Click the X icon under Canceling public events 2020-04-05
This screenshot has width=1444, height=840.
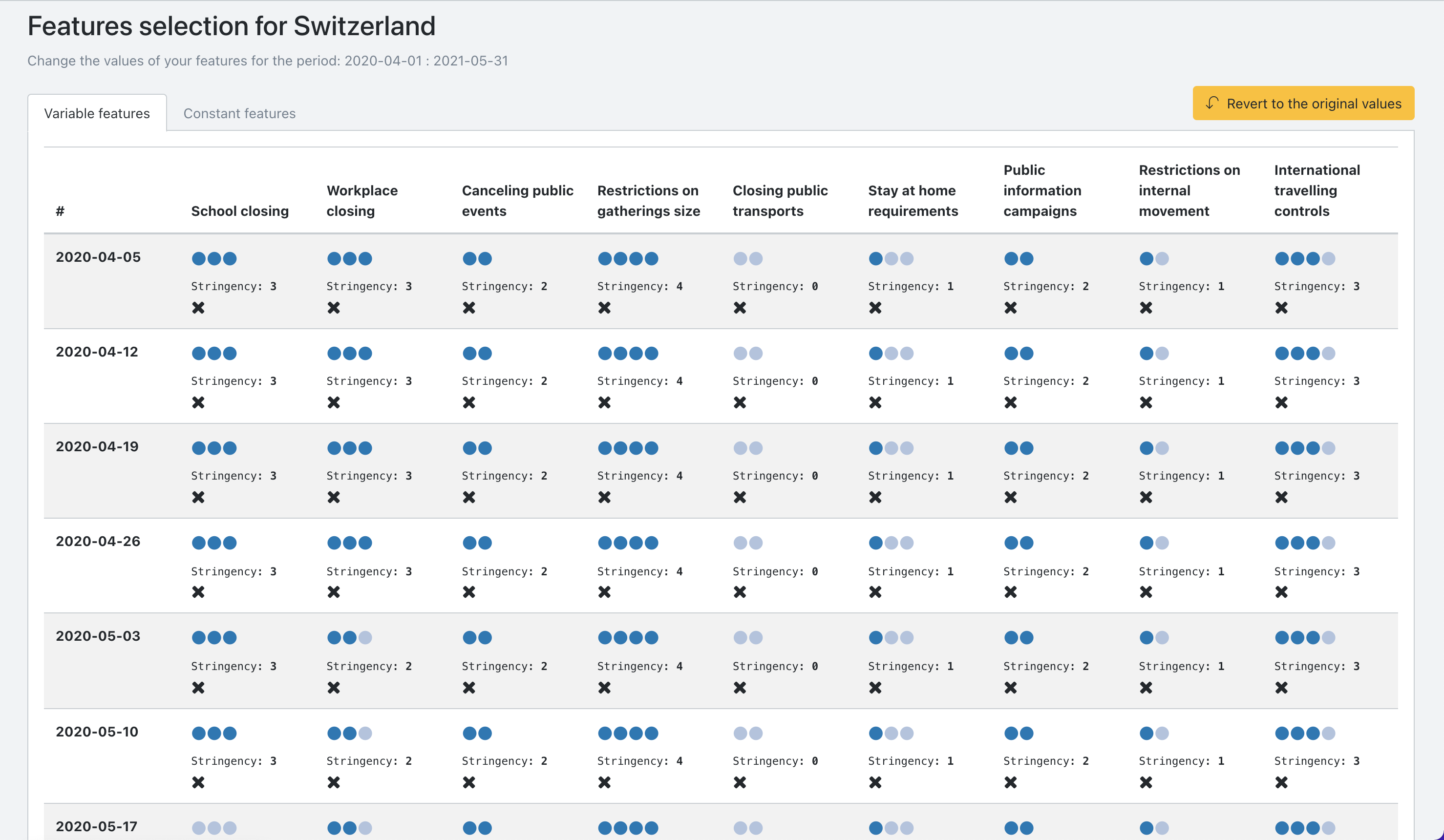pos(468,307)
